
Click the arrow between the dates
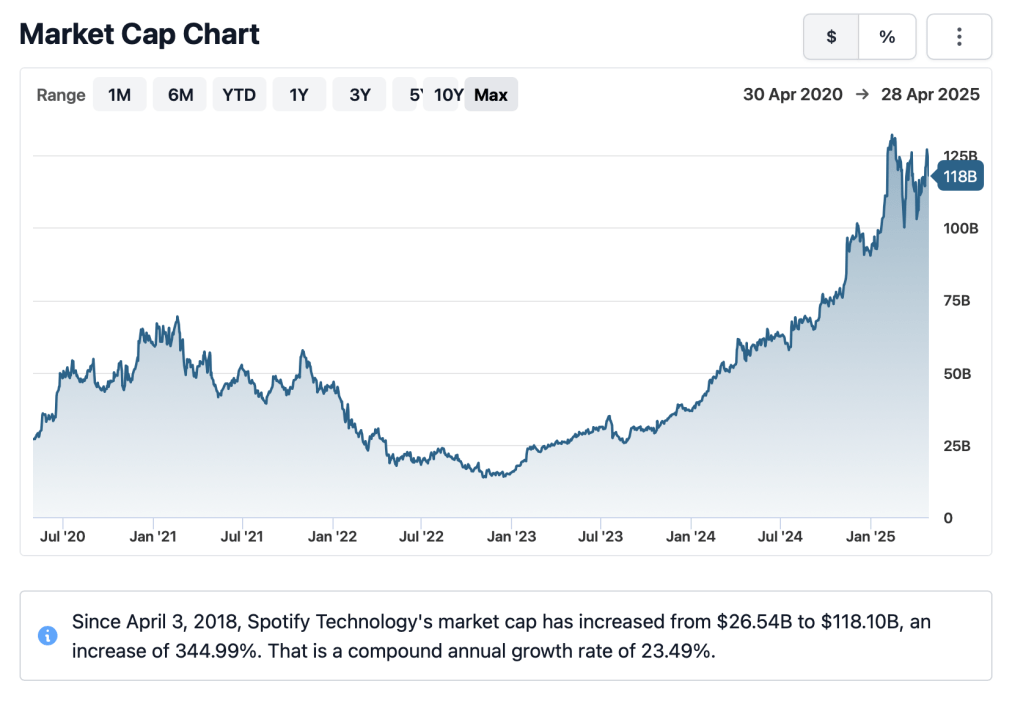click(x=862, y=95)
